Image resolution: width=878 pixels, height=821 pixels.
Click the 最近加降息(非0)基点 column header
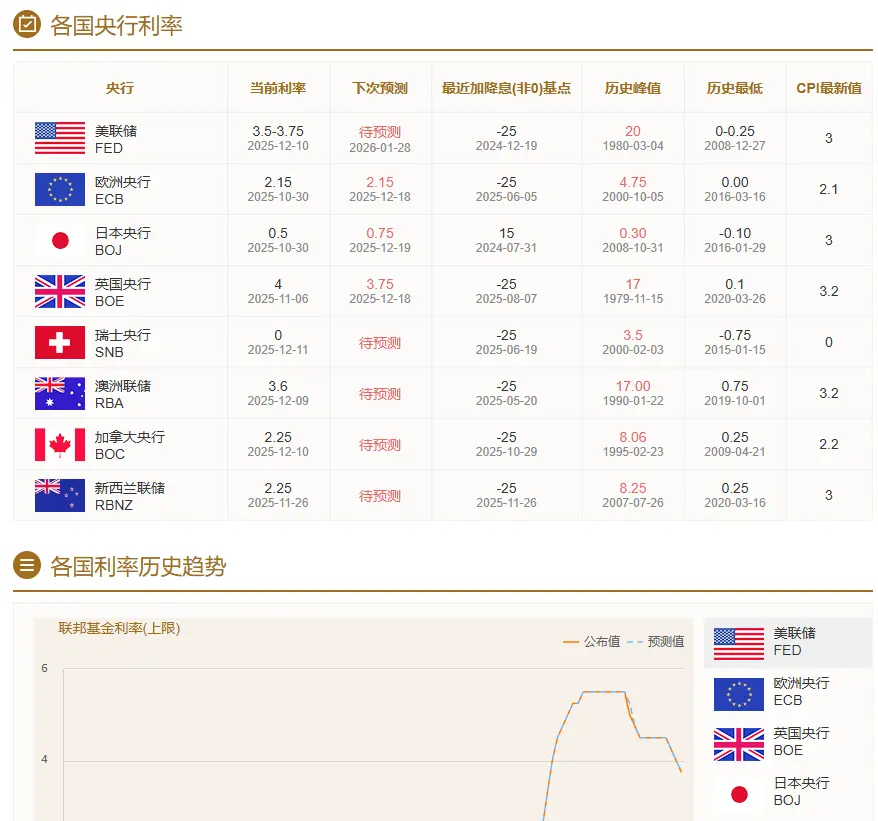[x=506, y=88]
